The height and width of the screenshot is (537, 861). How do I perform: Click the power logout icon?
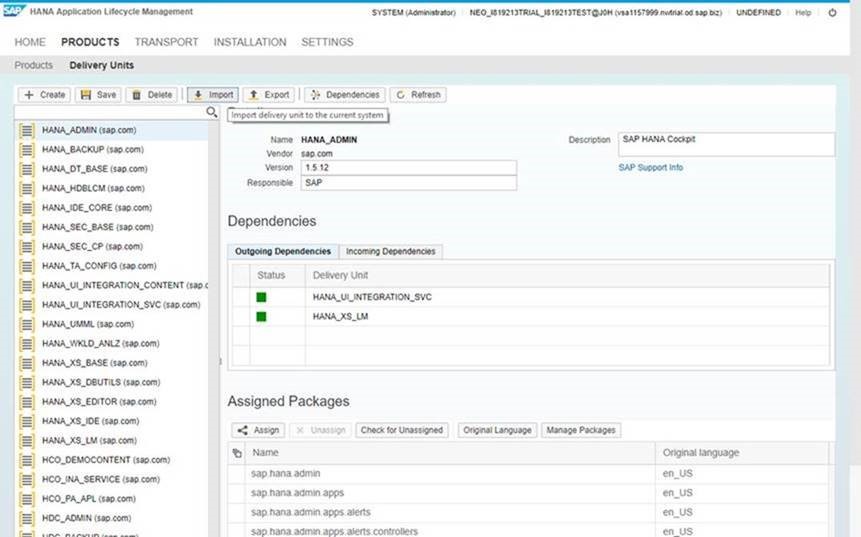click(x=832, y=12)
